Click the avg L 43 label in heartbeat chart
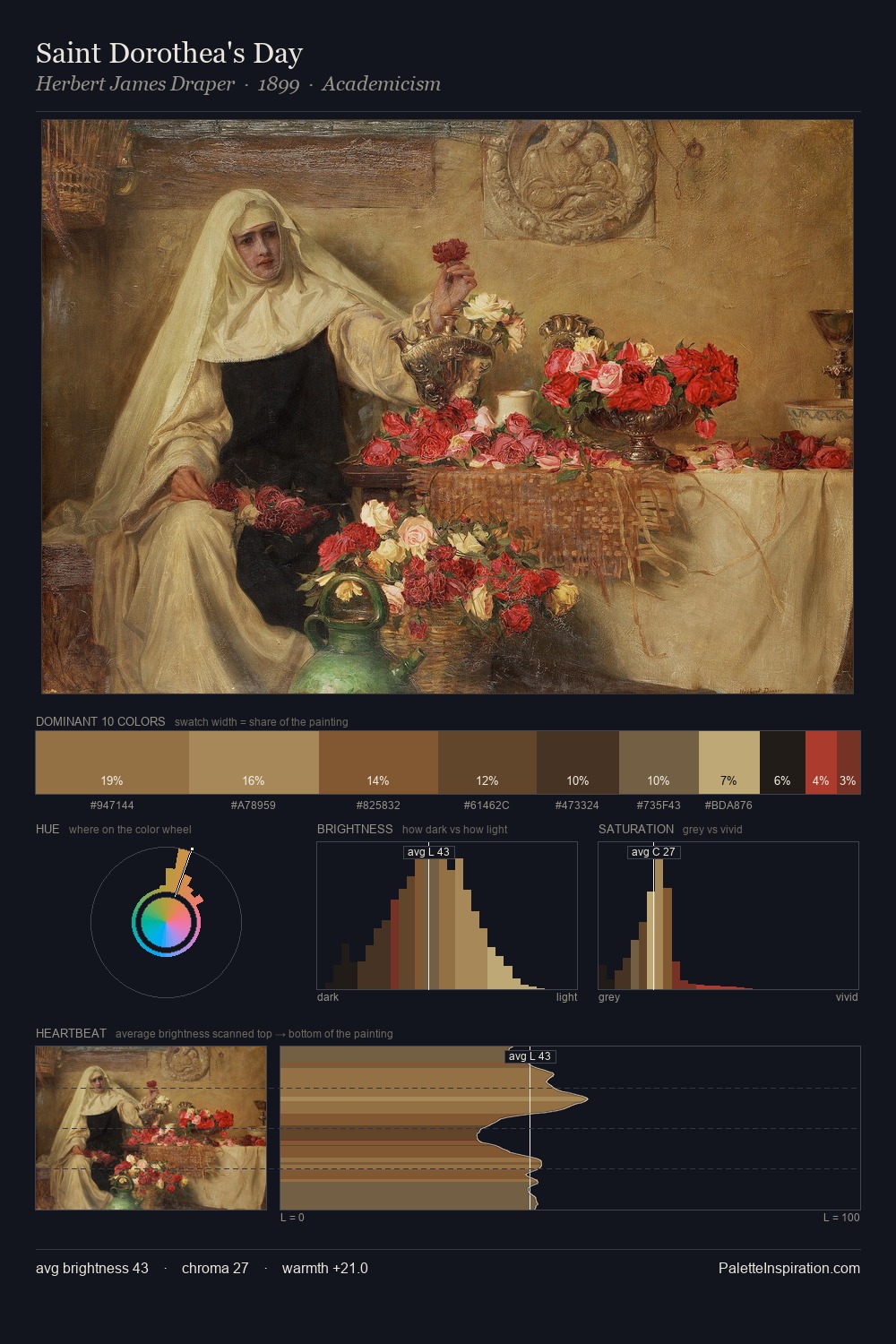 530,1056
